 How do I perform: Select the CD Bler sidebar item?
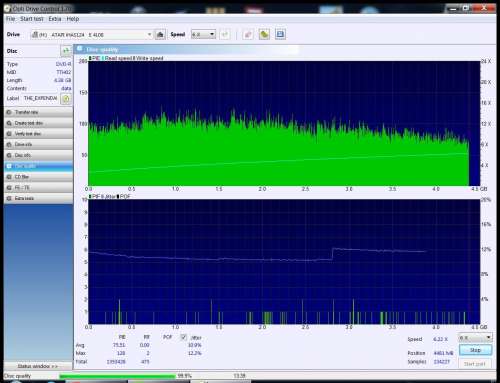click(39, 177)
